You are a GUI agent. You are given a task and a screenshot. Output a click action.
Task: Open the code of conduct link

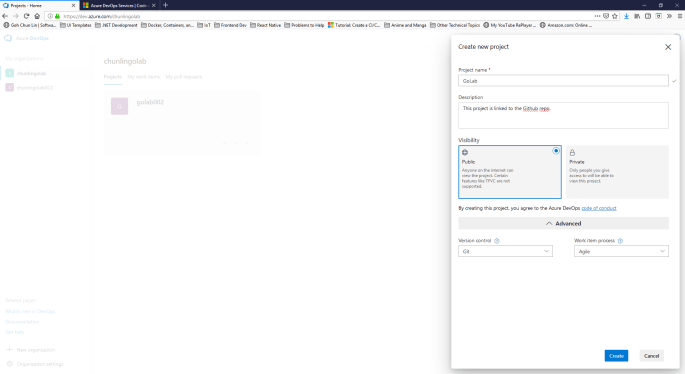(x=599, y=208)
